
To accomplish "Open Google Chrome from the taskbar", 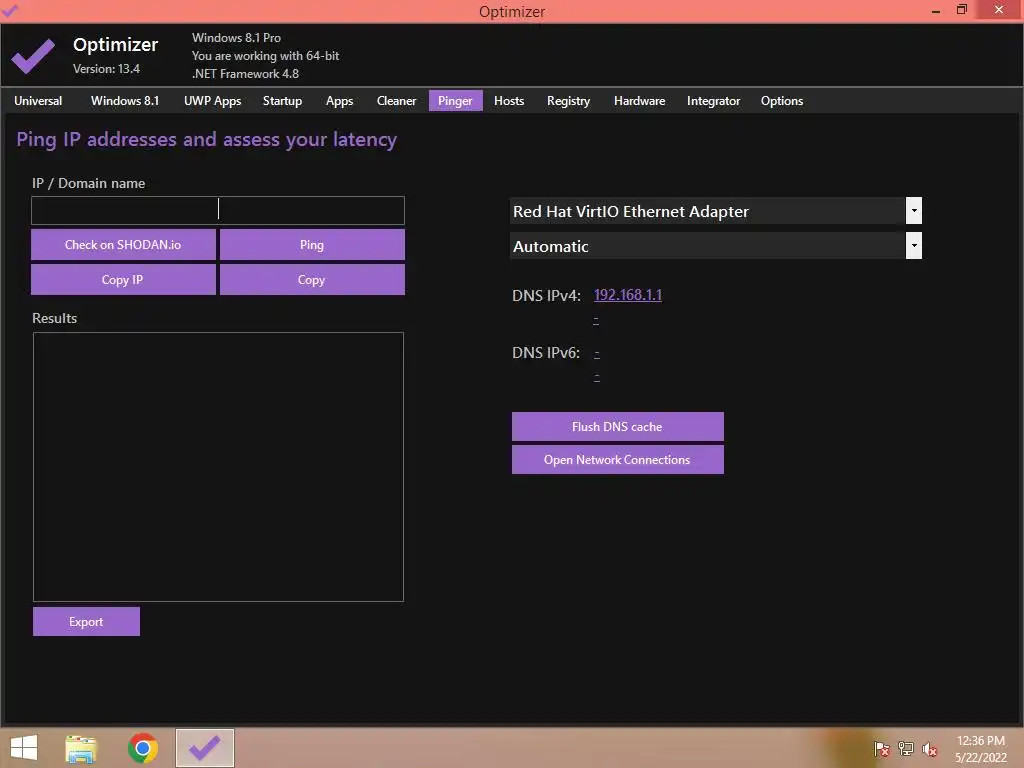I will click(143, 748).
